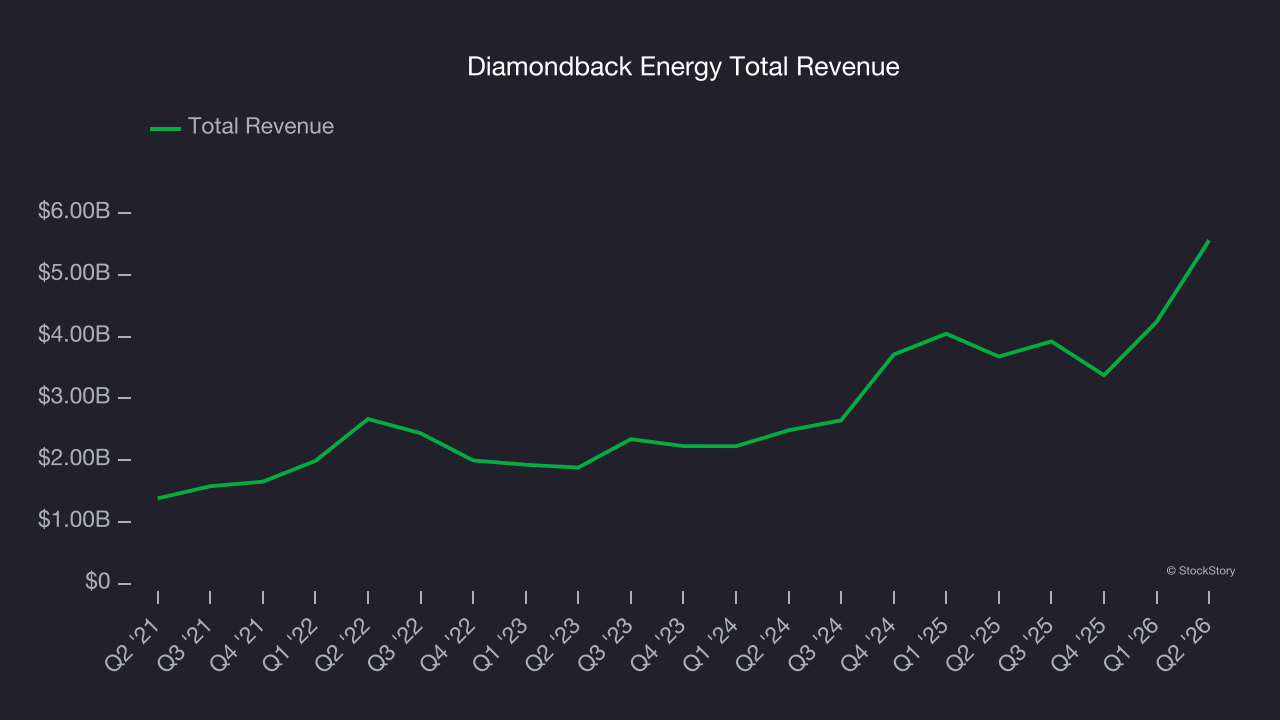Select the "$6.00B" y-axis label
Screen dimensions: 1280x720
coord(74,212)
